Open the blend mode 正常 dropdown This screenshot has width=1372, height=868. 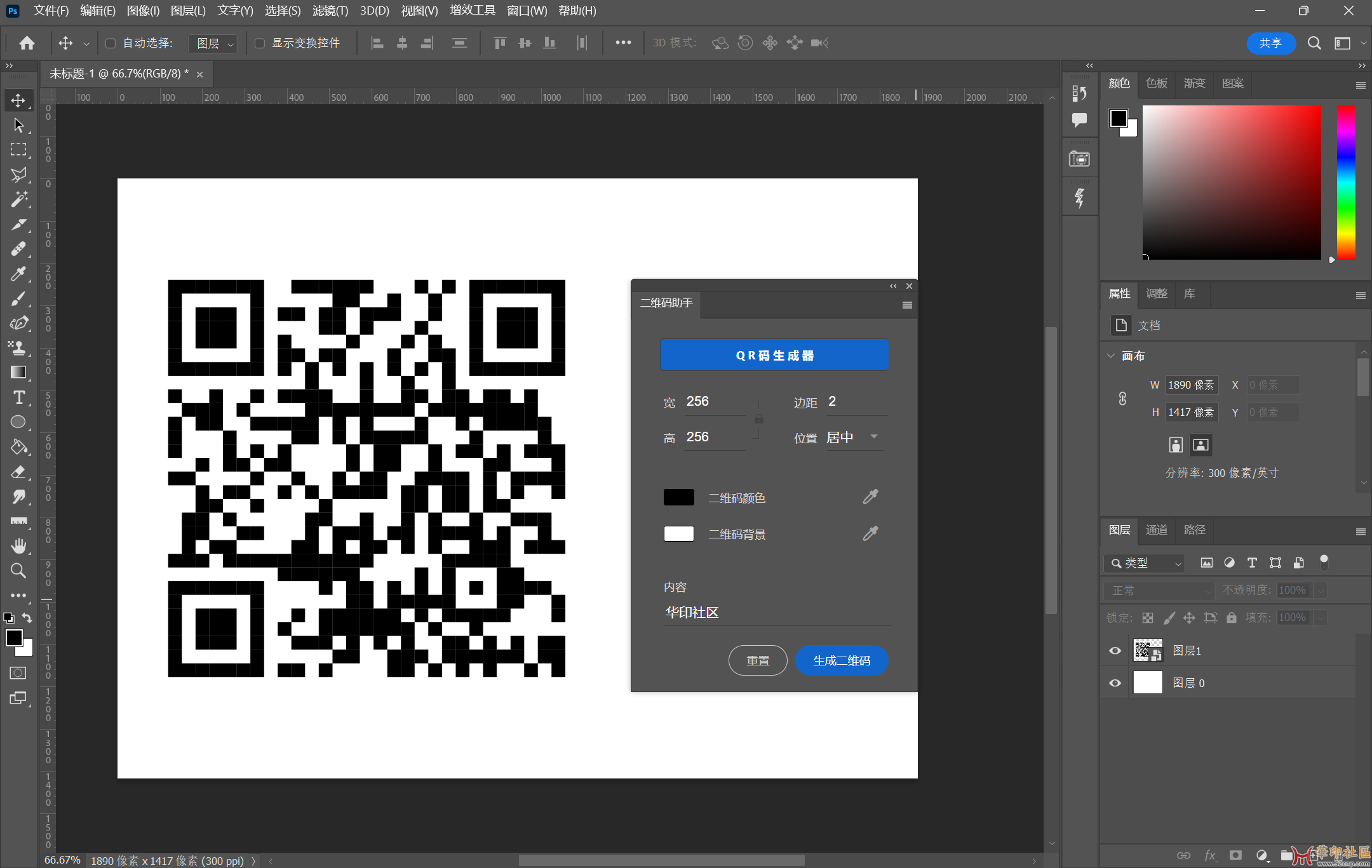[1160, 591]
